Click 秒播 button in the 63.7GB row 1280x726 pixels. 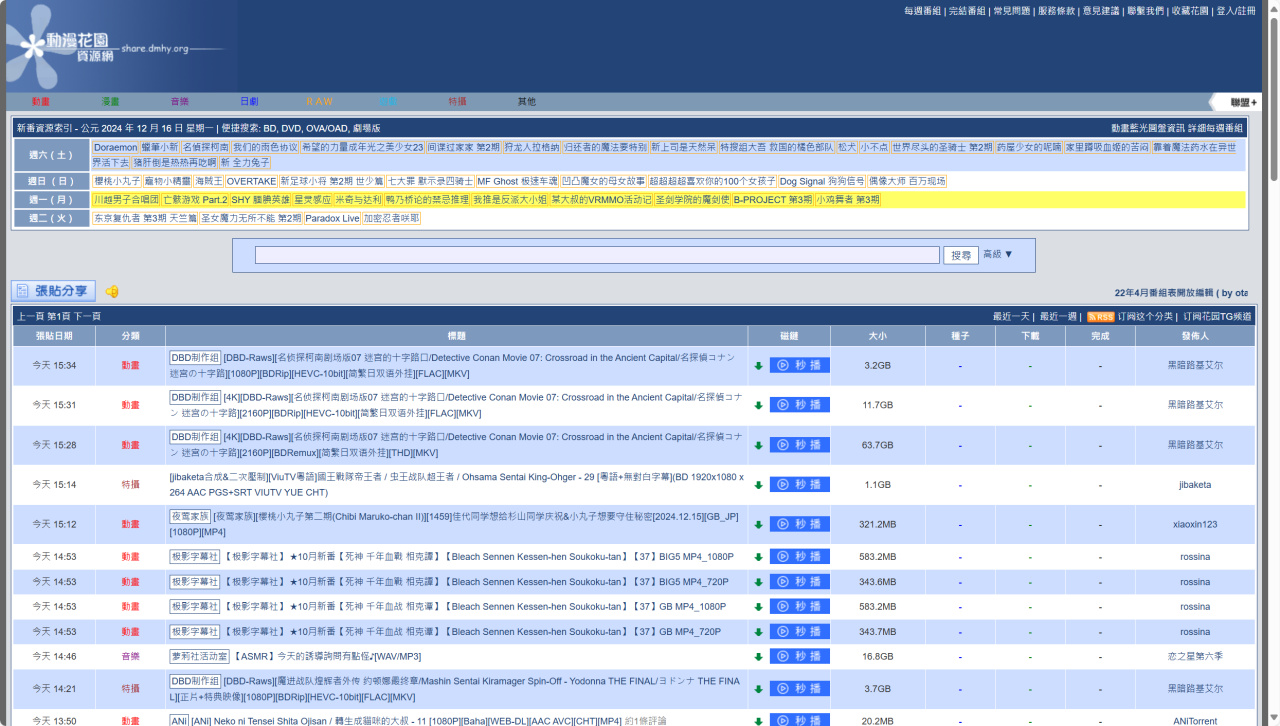click(800, 445)
